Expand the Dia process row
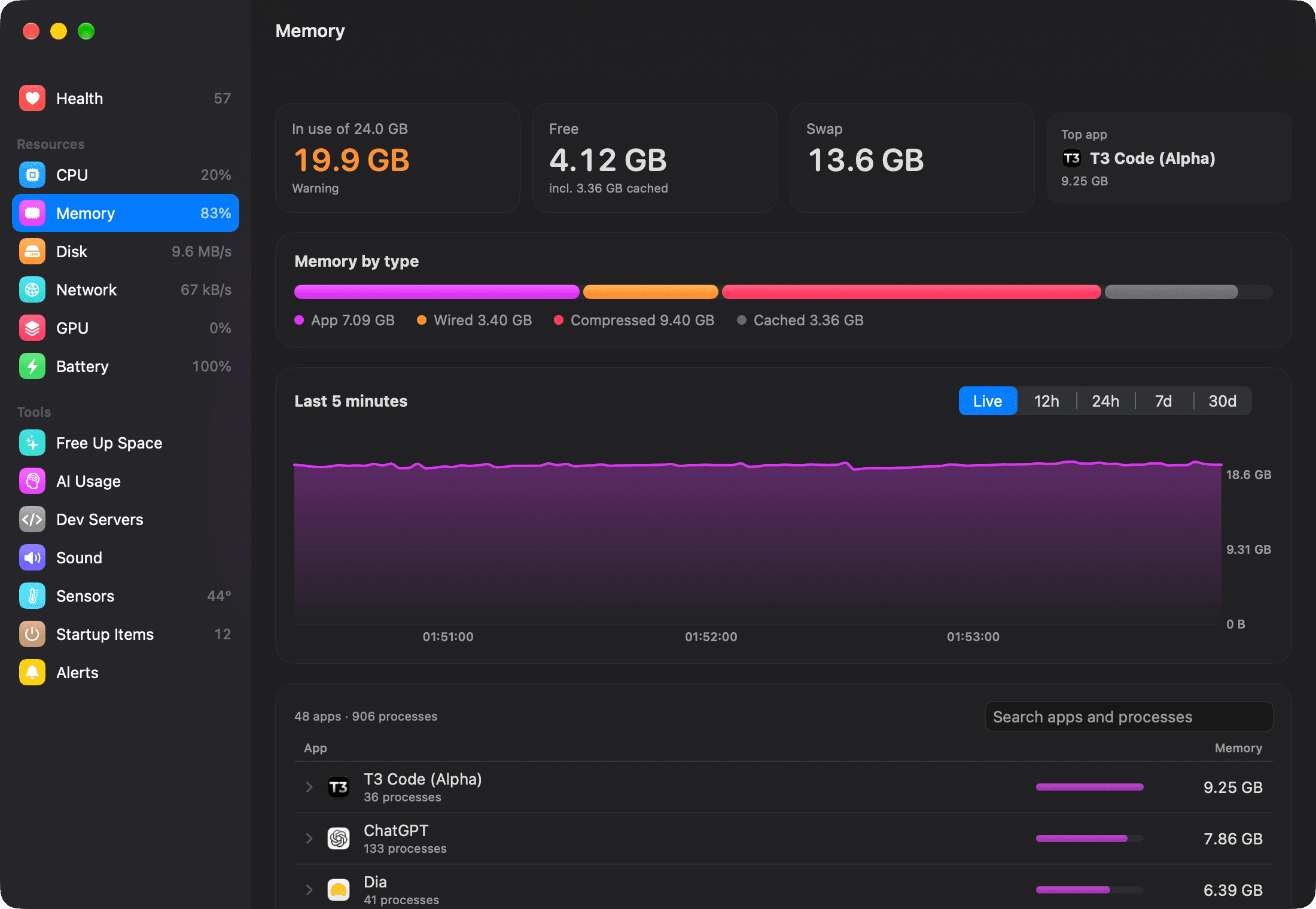The width and height of the screenshot is (1316, 909). pos(309,890)
